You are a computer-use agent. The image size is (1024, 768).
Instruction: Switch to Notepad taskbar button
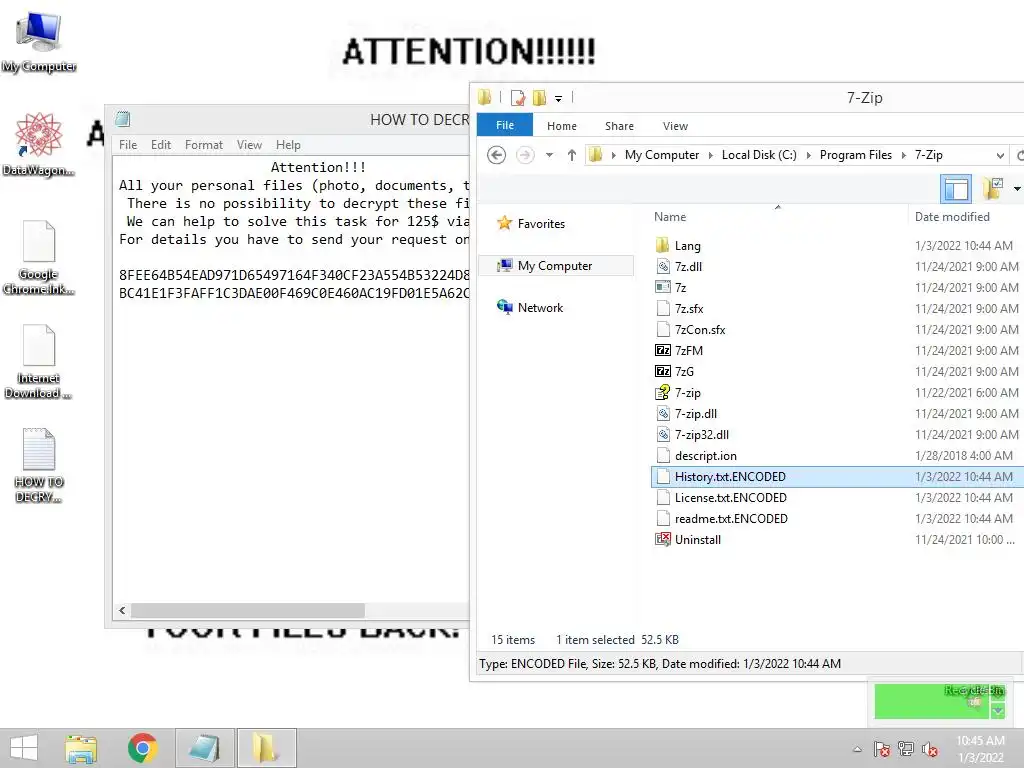tap(204, 748)
